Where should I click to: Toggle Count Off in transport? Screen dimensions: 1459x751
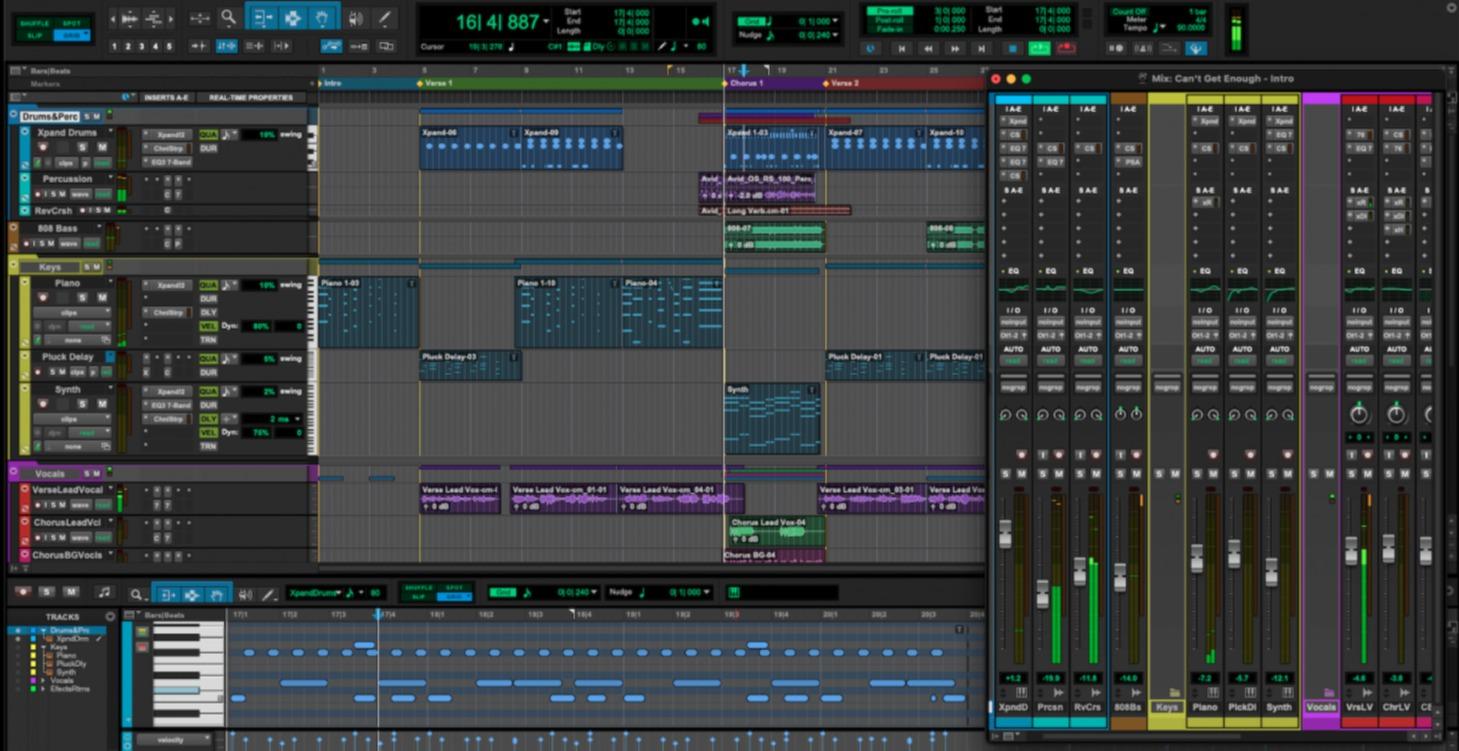(x=1130, y=12)
